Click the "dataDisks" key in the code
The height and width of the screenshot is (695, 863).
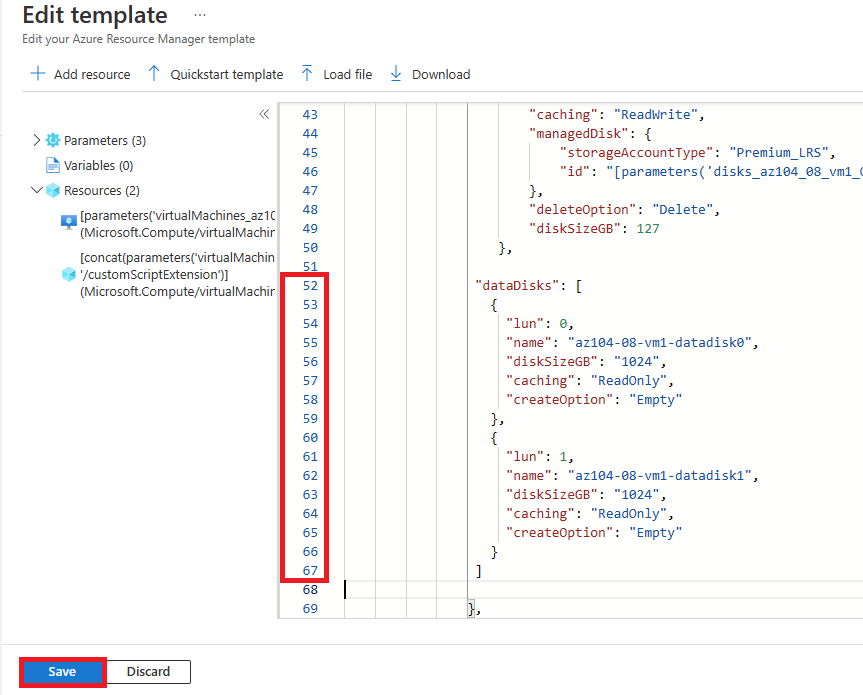[x=517, y=286]
